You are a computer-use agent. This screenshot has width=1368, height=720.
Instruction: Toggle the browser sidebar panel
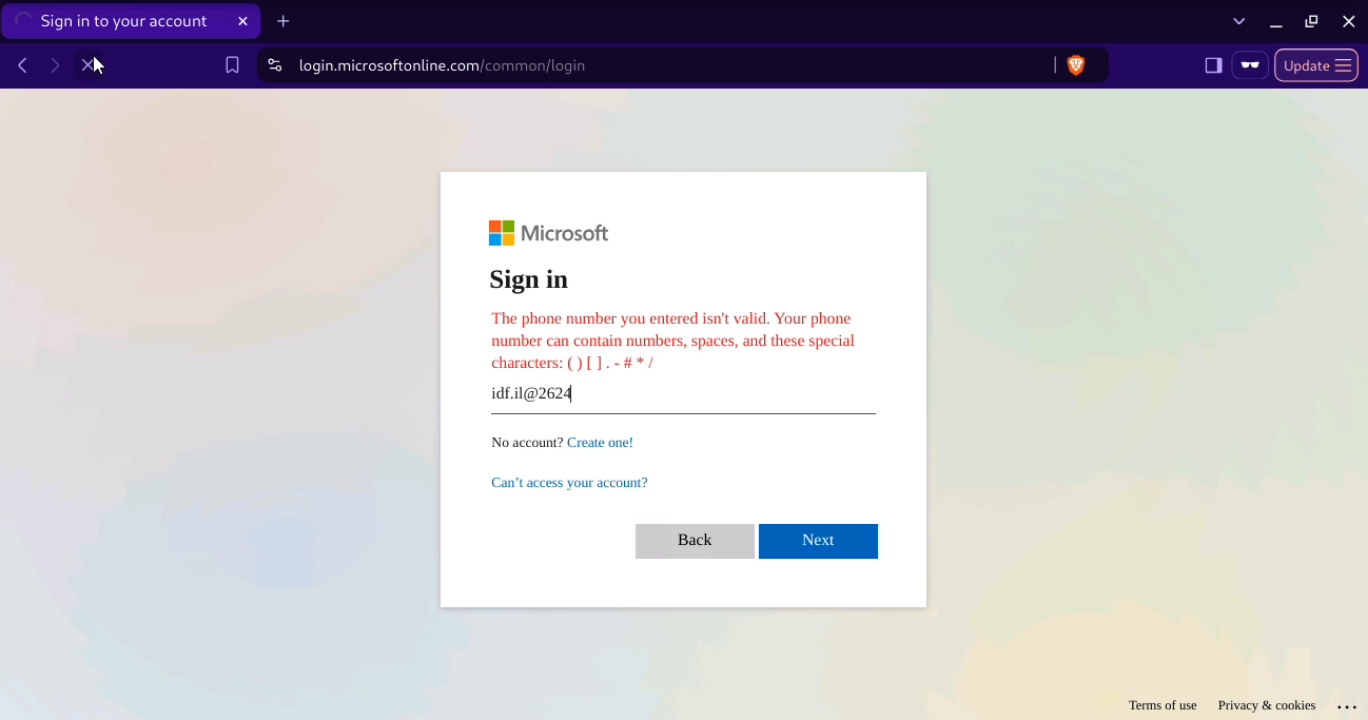coord(1213,65)
